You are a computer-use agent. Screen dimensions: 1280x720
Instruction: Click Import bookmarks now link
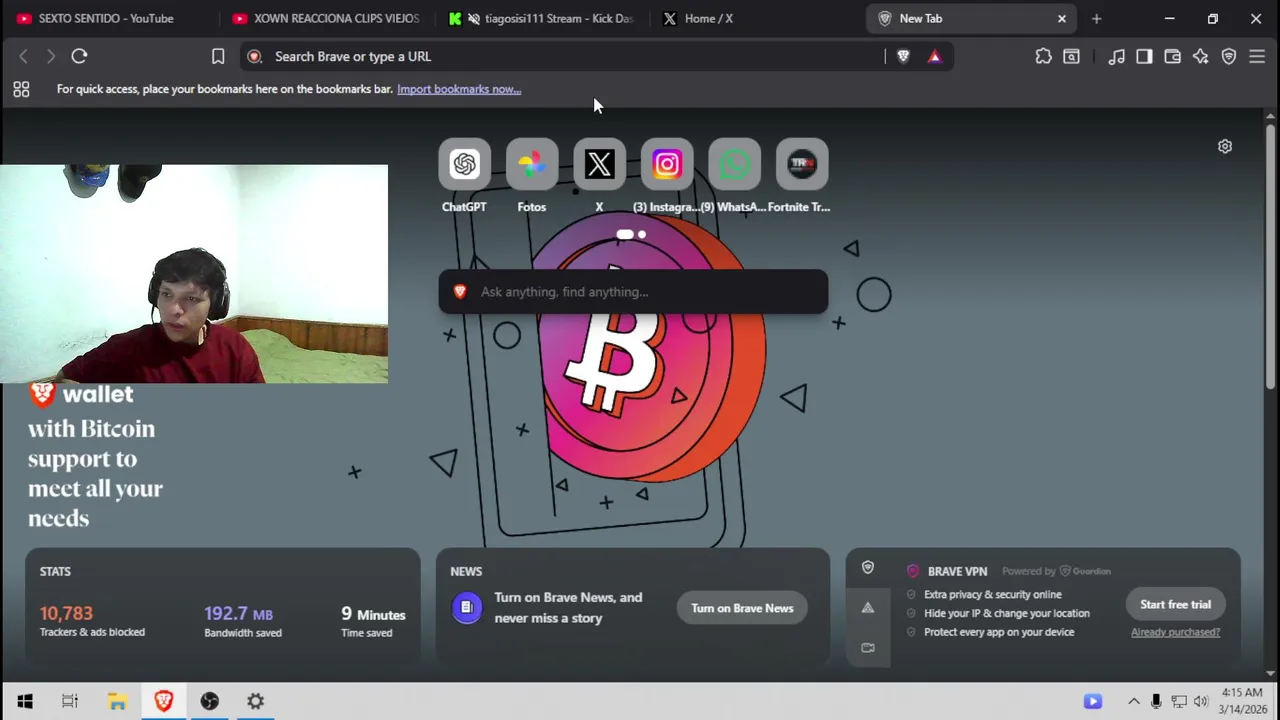(x=459, y=89)
